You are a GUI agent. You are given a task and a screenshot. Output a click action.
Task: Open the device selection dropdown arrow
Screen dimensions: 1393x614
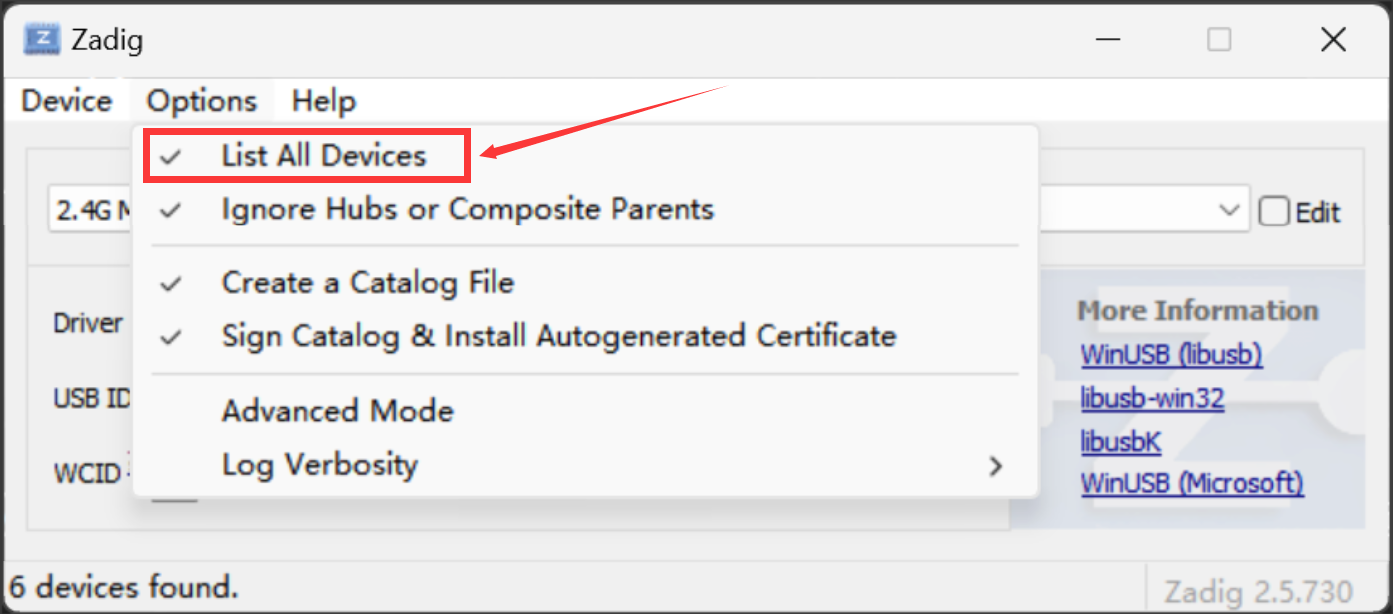click(x=1229, y=210)
